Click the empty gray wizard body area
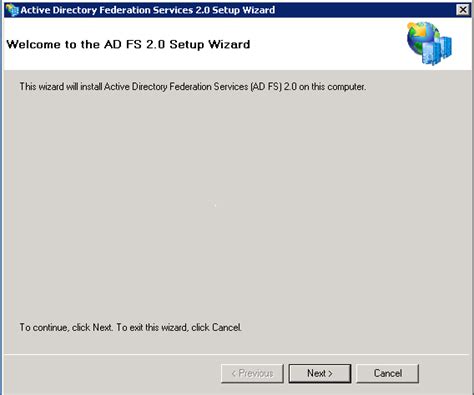Viewport: 474px width, 395px height. pos(237,207)
